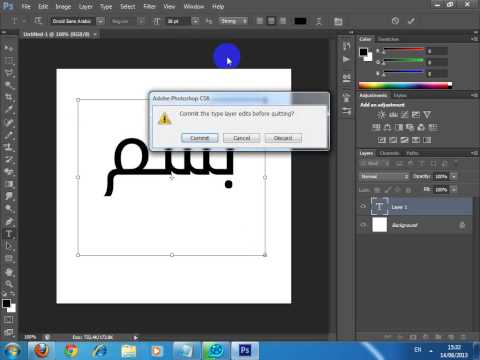Click the foreground color in Color panel

[363, 52]
